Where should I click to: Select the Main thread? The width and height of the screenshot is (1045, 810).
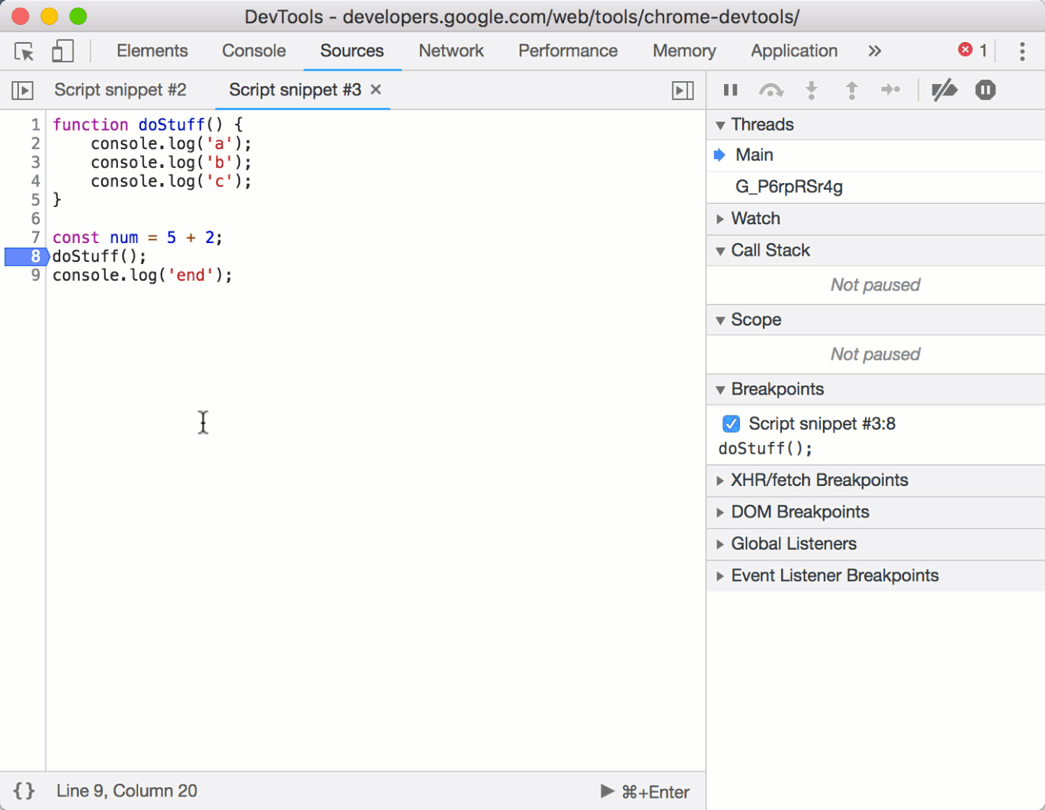pos(875,155)
